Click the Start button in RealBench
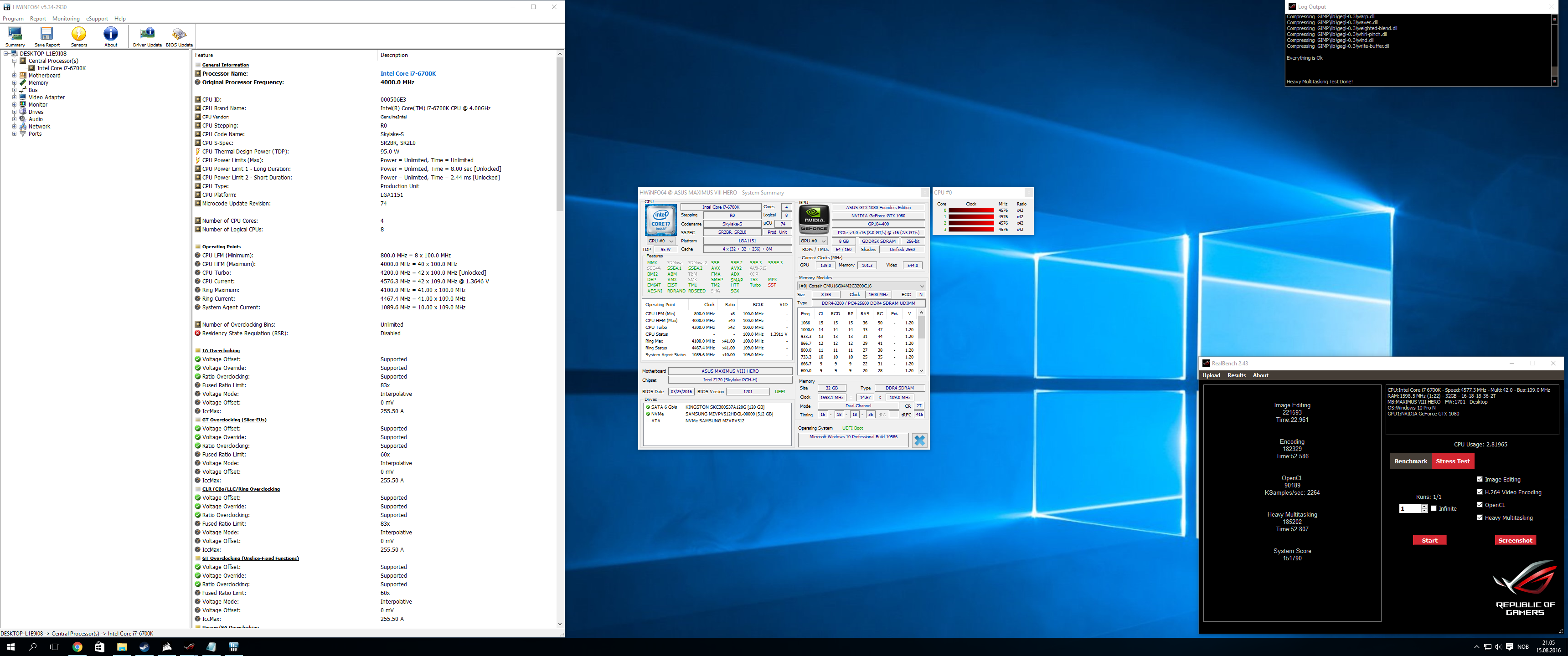 [1429, 540]
